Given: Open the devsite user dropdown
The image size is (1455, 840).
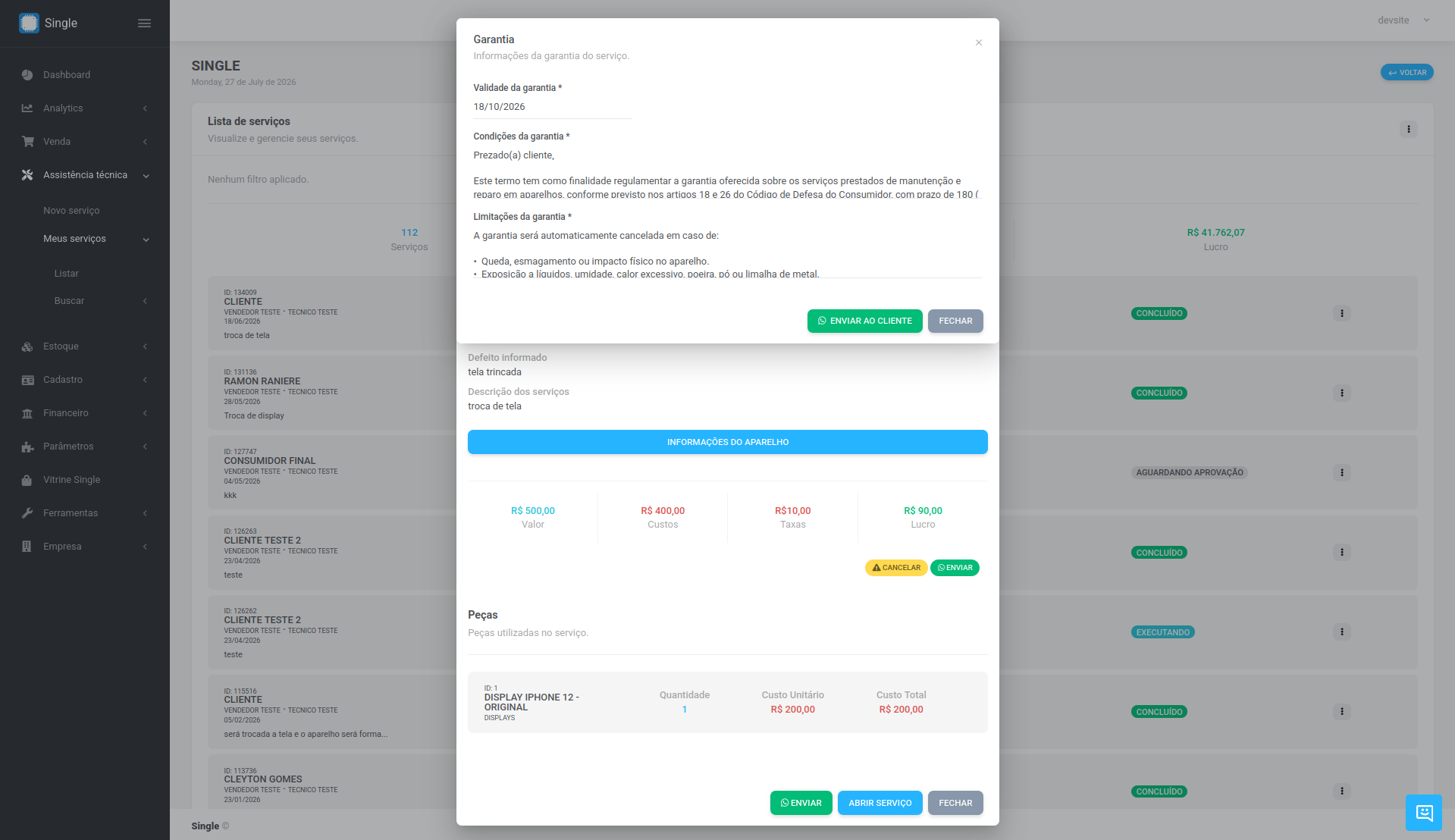Looking at the screenshot, I should [1403, 20].
